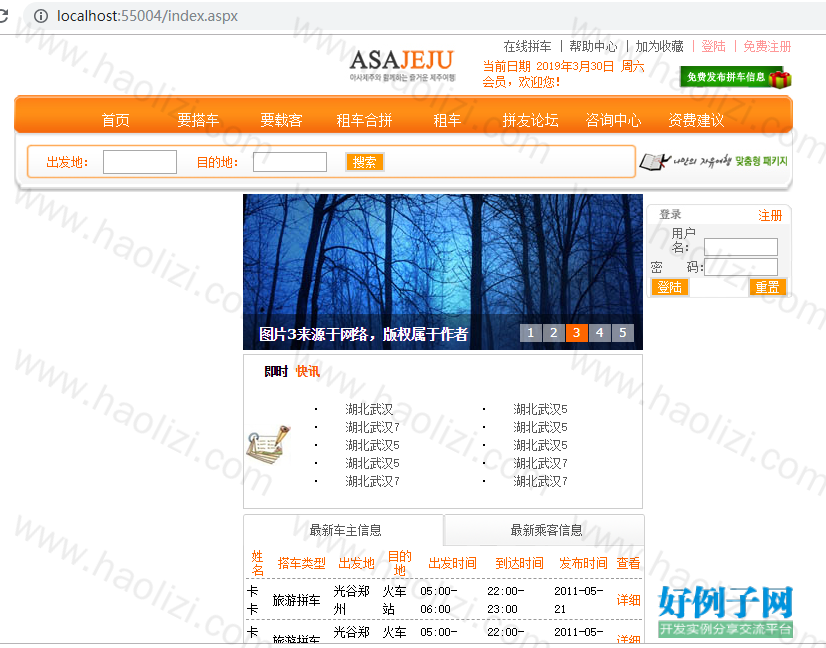Click the 出发地 column header in the table
The height and width of the screenshot is (648, 826).
(356, 563)
